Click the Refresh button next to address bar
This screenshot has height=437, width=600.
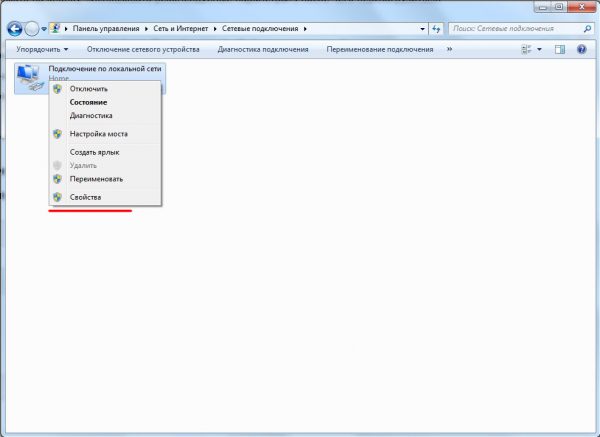(x=436, y=29)
